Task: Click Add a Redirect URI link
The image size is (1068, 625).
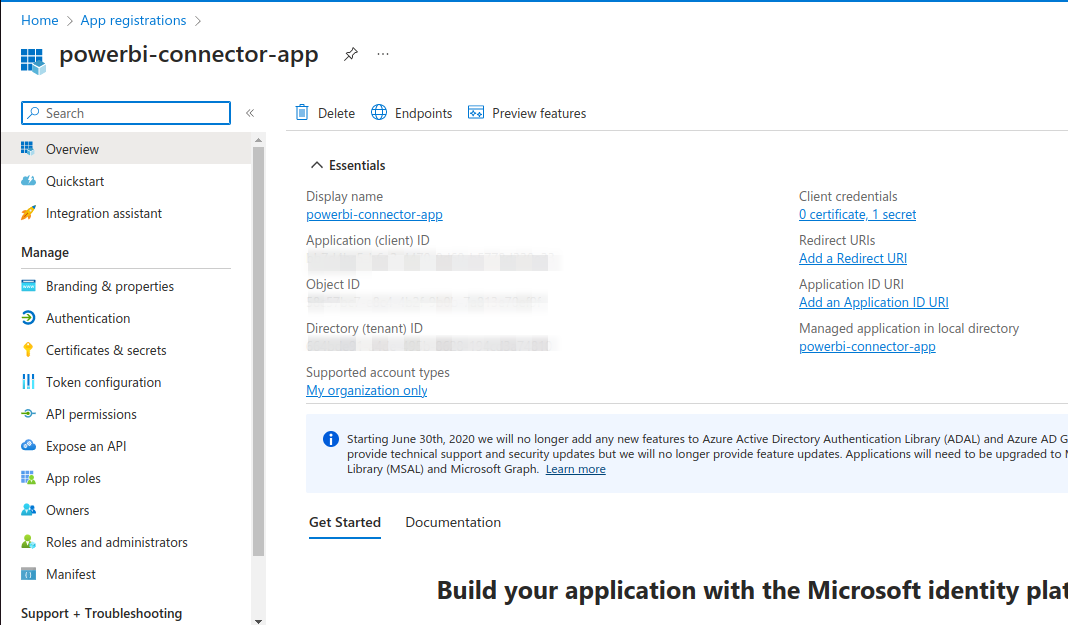Action: [853, 258]
